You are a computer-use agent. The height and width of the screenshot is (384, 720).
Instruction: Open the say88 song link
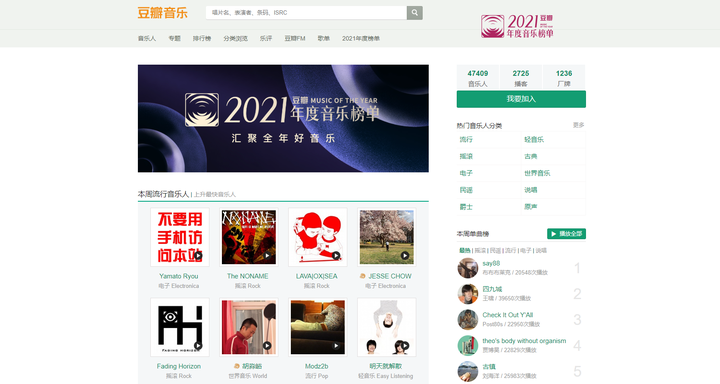pos(491,264)
